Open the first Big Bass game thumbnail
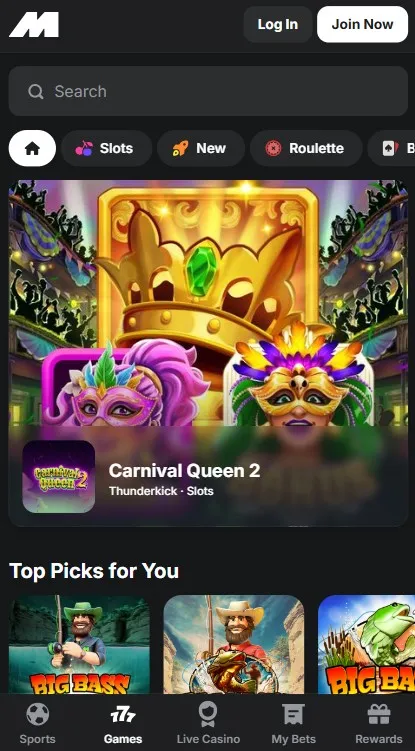Viewport: 415px width, 751px height. 80,644
